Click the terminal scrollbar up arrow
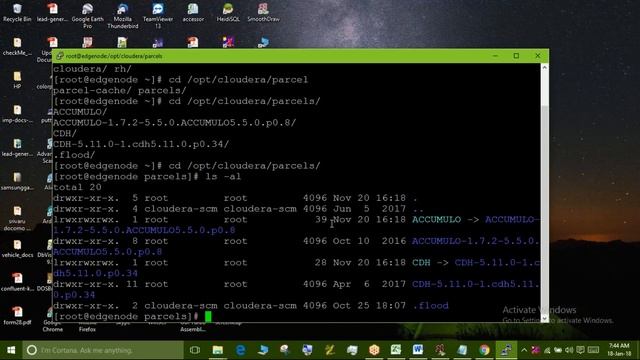Screen dimensions: 640x360 [544, 68]
